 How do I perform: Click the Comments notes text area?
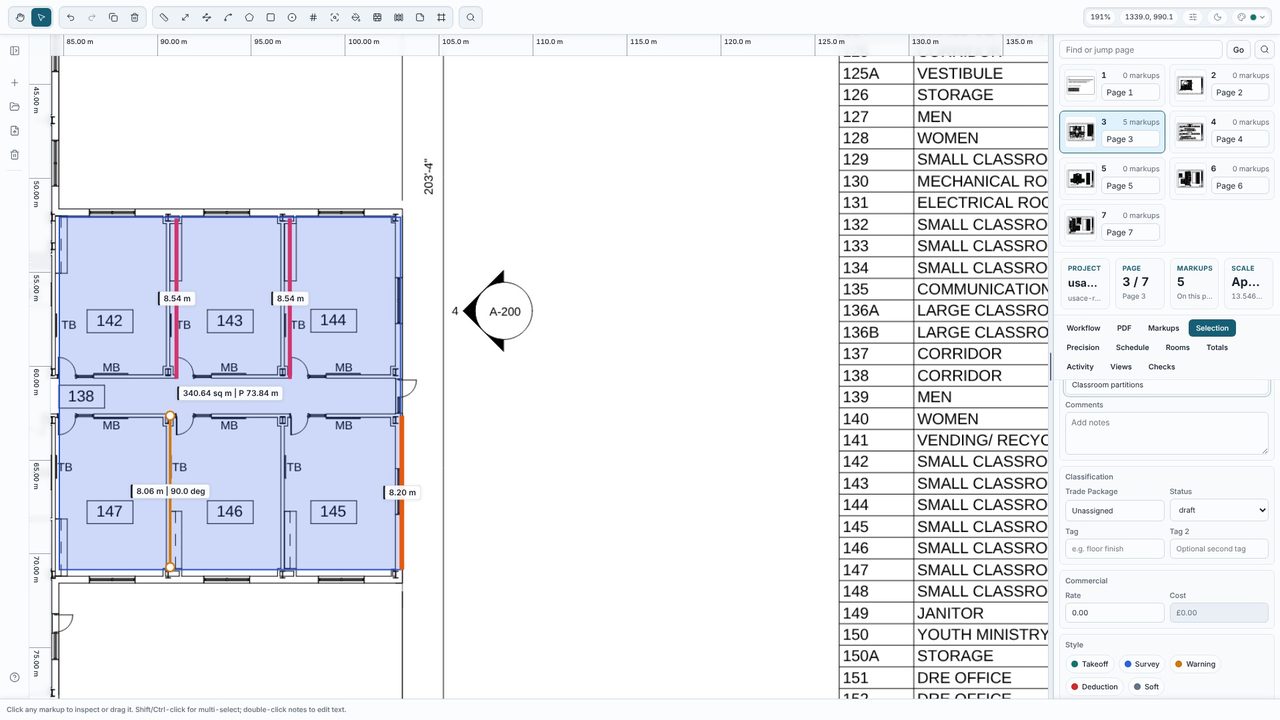(1166, 434)
